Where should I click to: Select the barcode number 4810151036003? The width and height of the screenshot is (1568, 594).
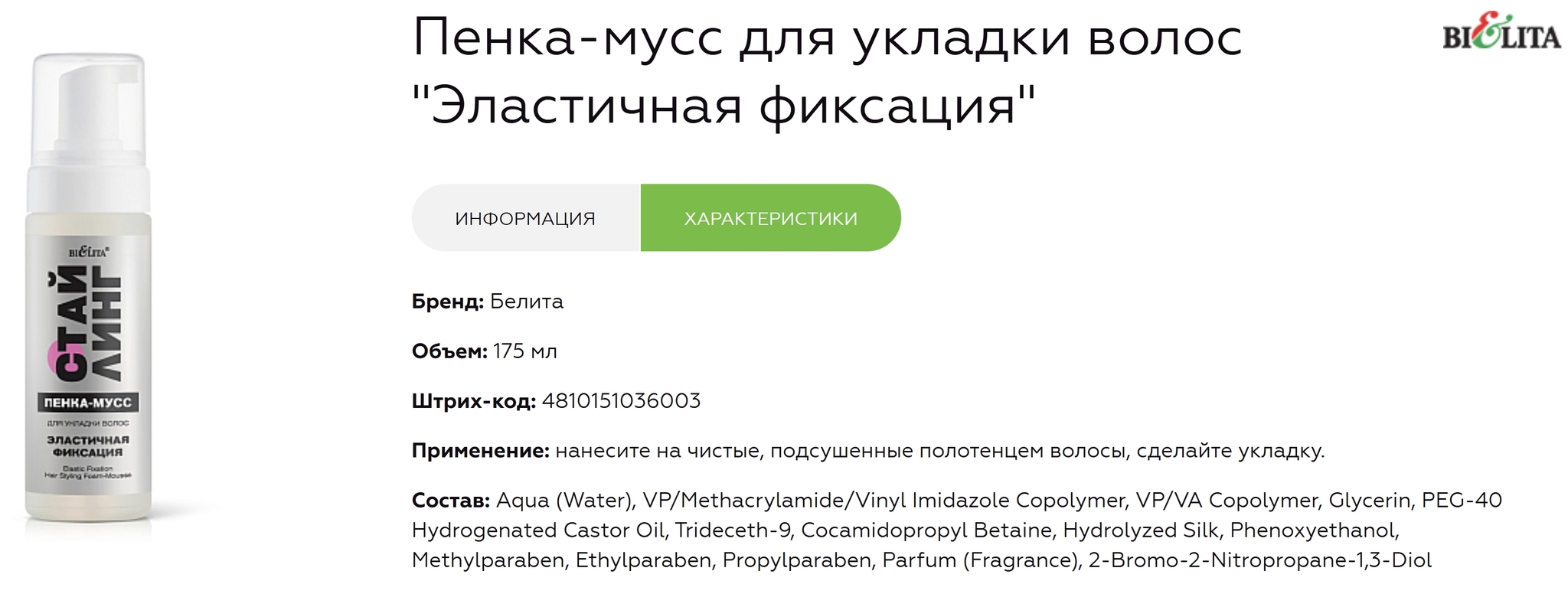pos(622,401)
